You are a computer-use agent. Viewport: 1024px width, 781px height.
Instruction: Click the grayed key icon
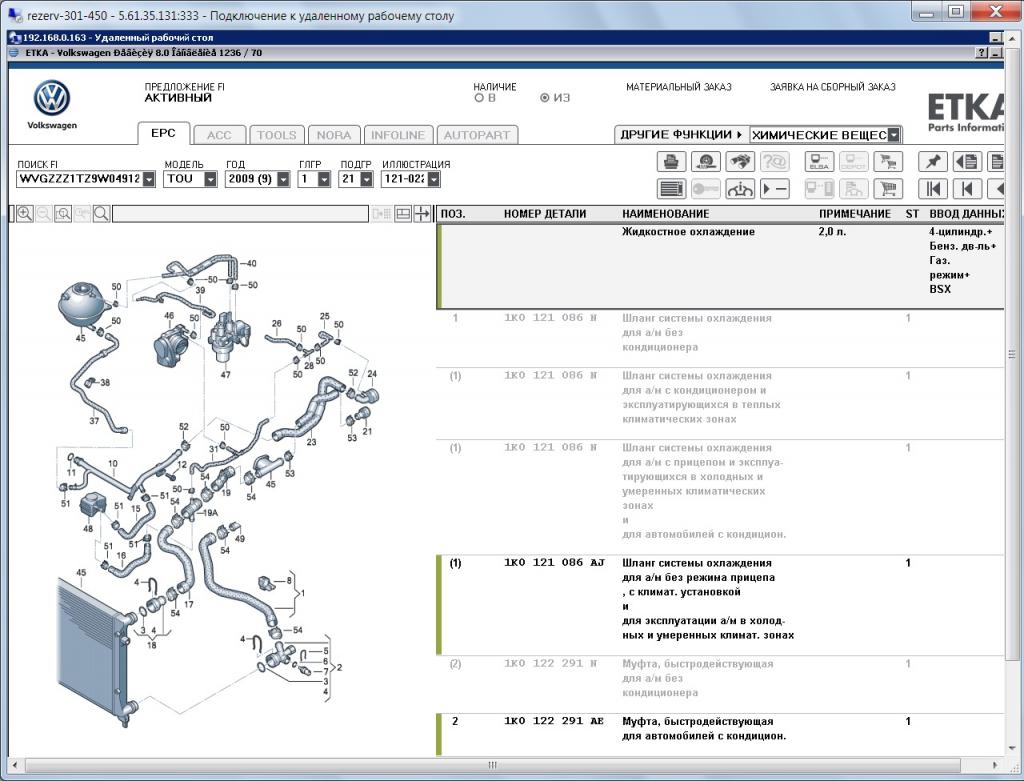click(x=705, y=189)
